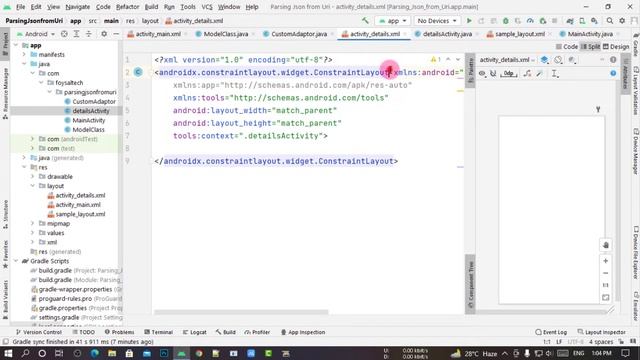This screenshot has width=640, height=360.
Task: Build the project with the hammer icon
Action: 365,21
